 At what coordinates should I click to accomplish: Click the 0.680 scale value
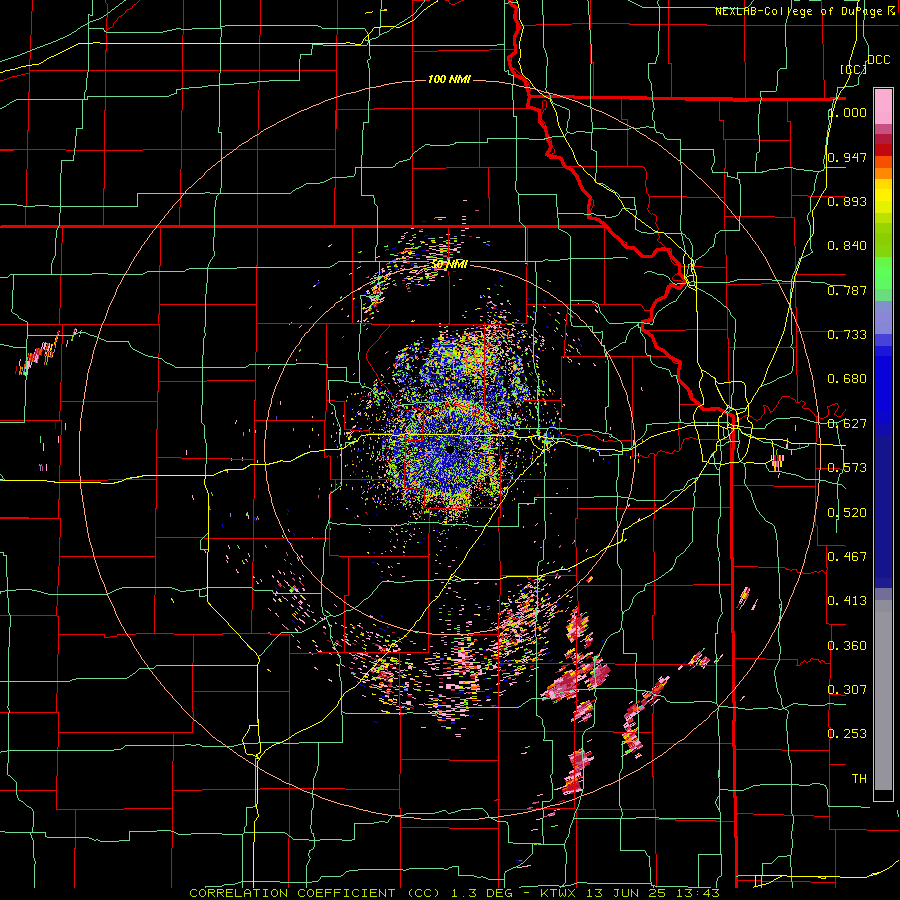[x=847, y=379]
